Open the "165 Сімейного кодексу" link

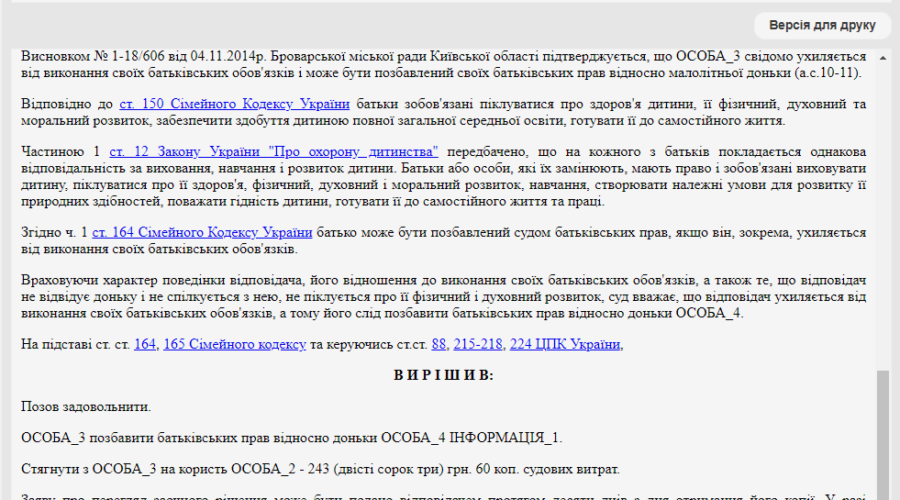(234, 345)
